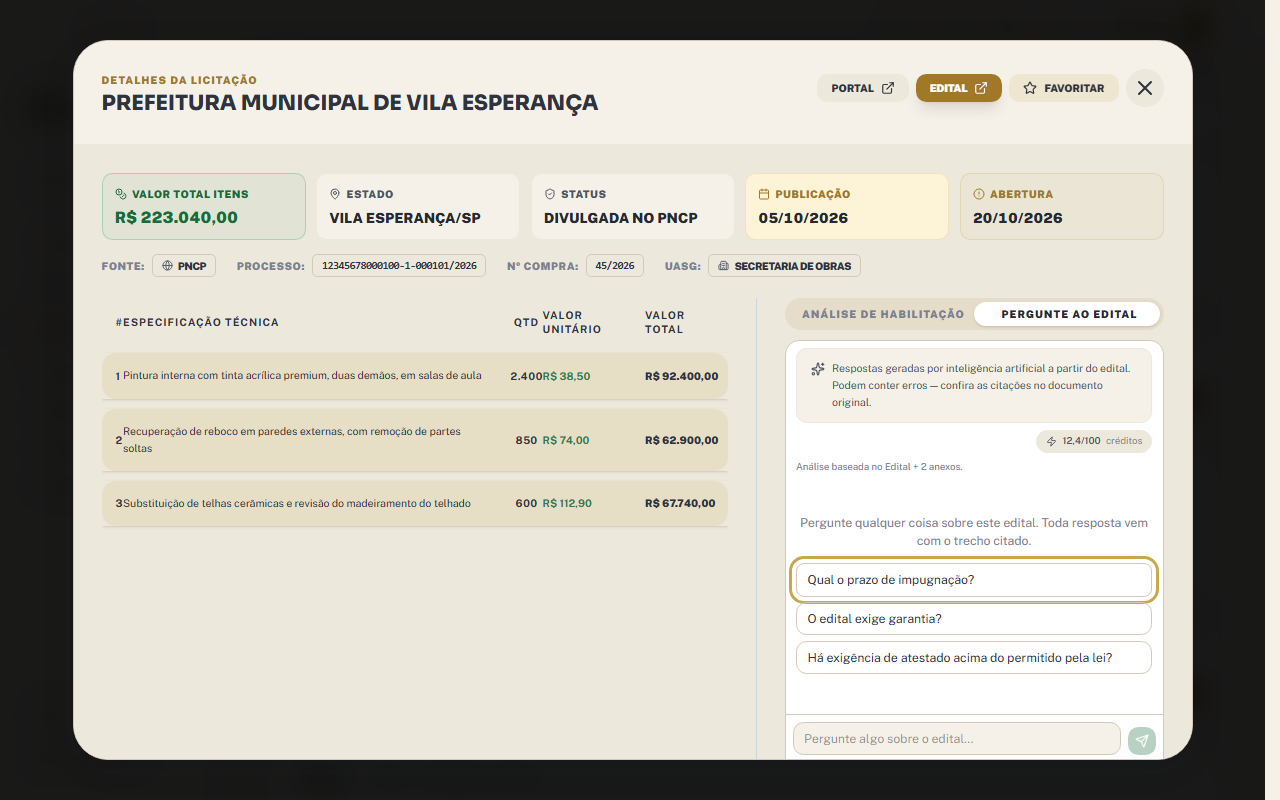Click the Secretaria de Obras UASG badge
Viewport: 1280px width, 800px height.
pos(784,266)
